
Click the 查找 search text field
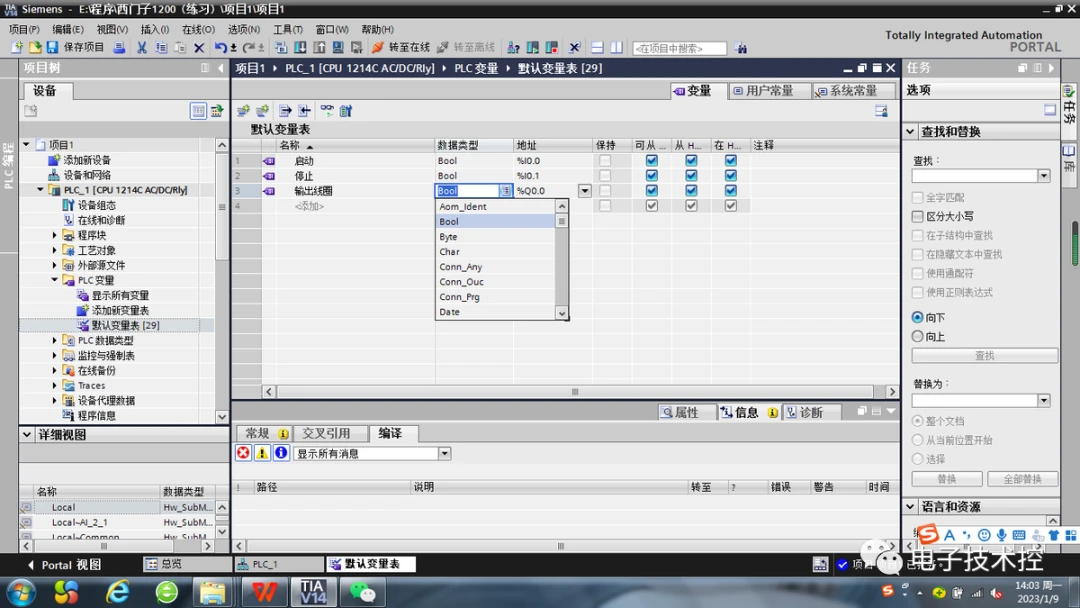click(x=975, y=176)
